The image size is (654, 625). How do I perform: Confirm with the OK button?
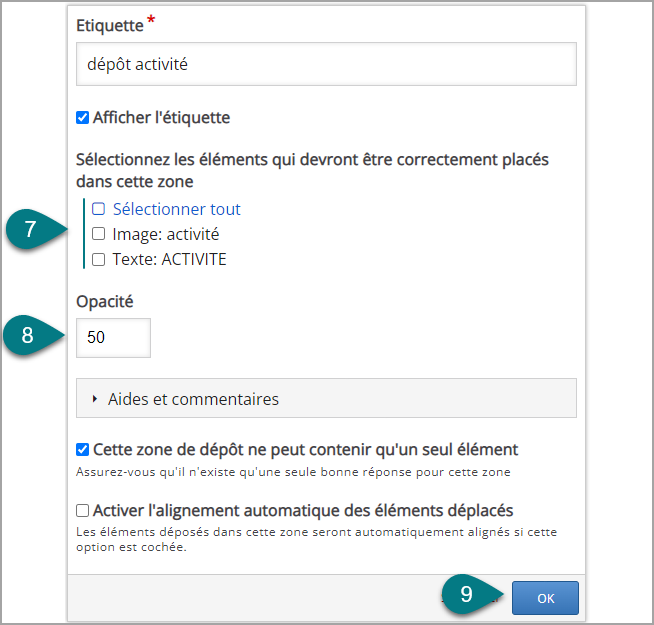(545, 598)
